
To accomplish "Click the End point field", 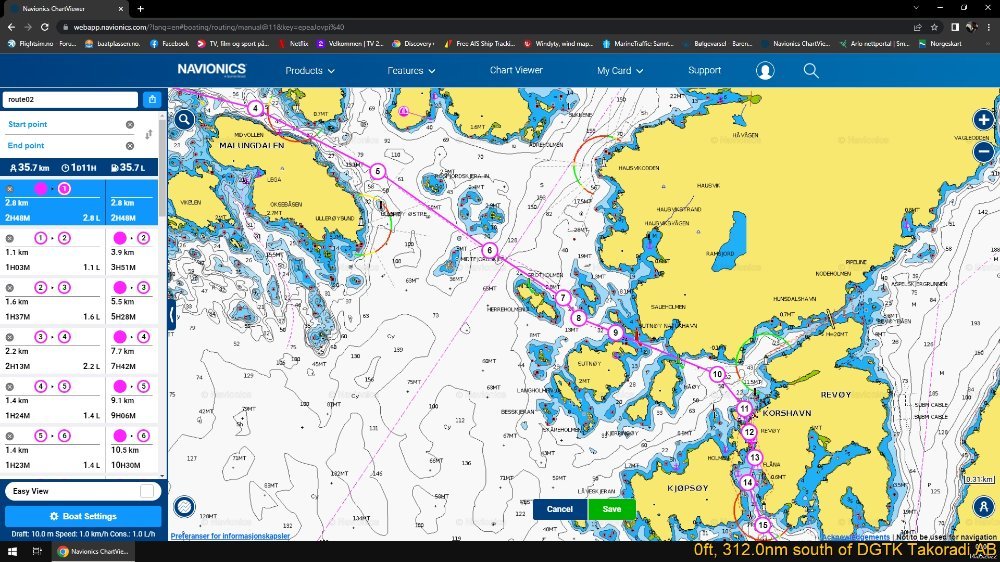I will 64,145.
